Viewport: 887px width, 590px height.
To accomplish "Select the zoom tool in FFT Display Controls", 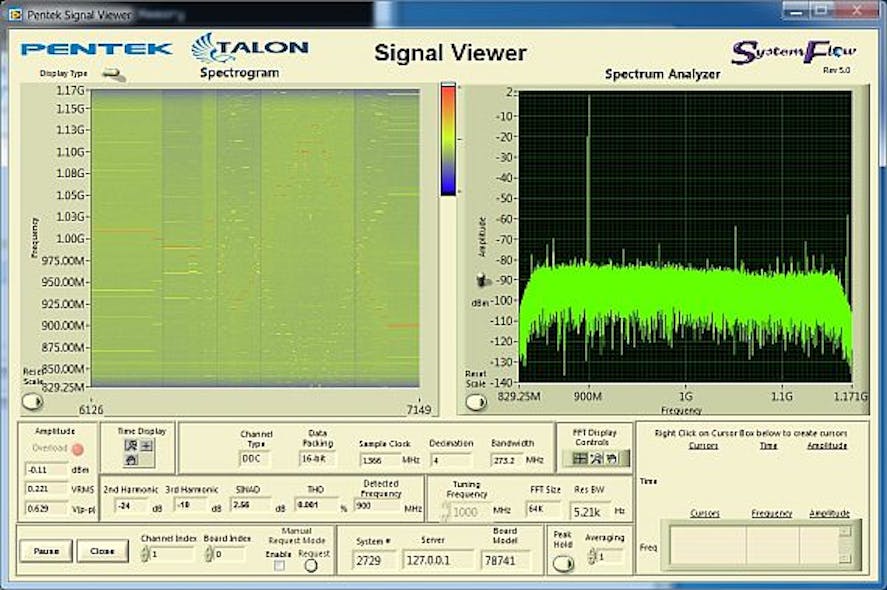I will pyautogui.click(x=596, y=456).
